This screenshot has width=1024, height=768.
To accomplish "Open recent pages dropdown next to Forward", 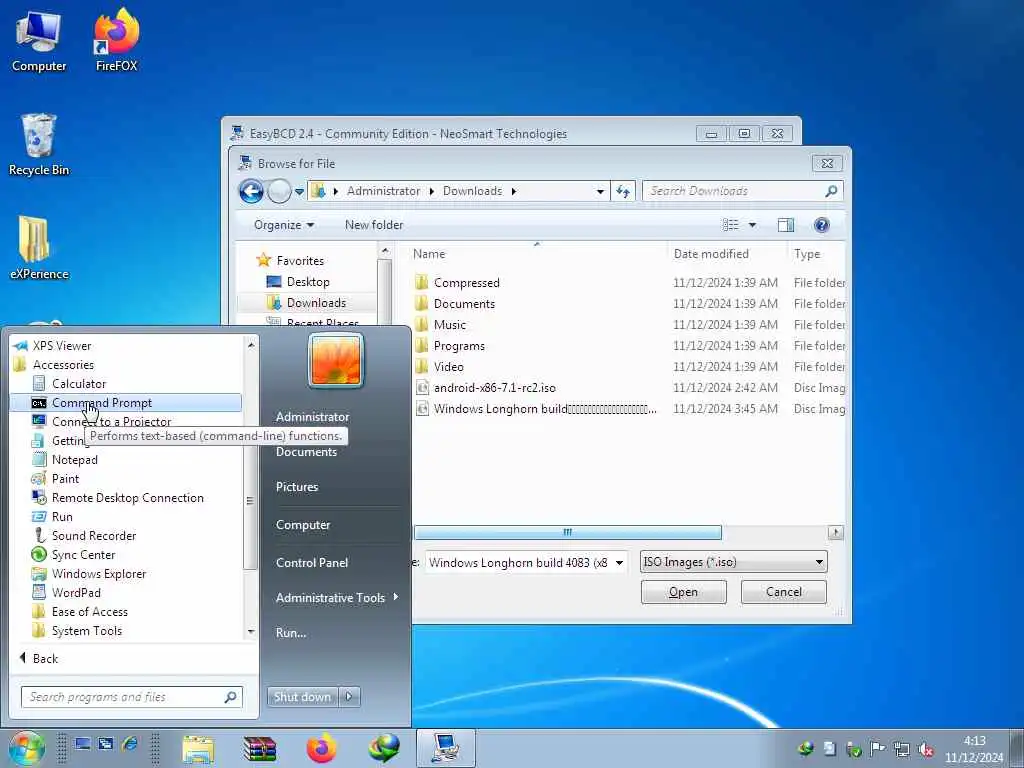I will (299, 192).
